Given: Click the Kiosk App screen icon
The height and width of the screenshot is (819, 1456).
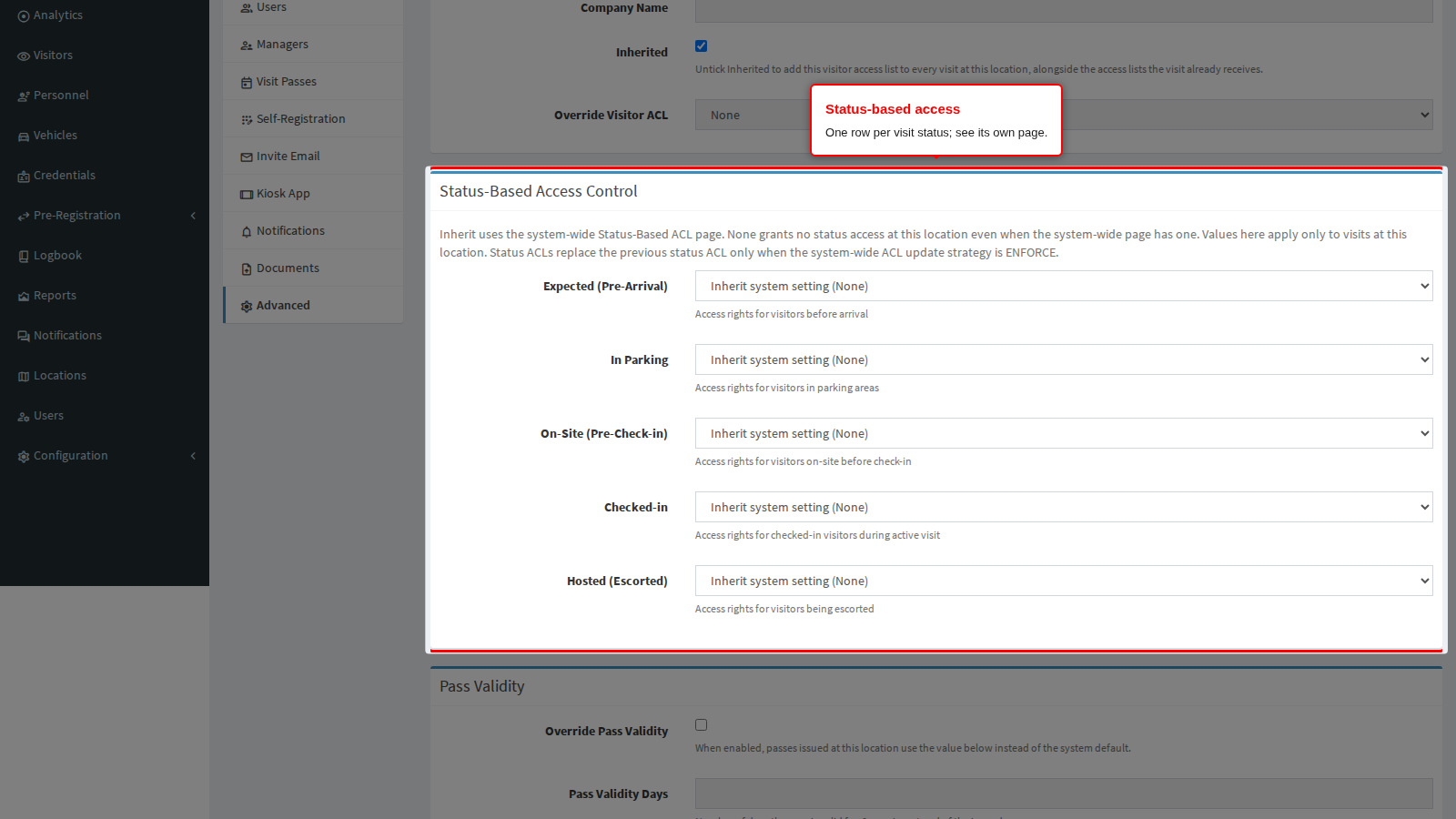Looking at the screenshot, I should (x=247, y=195).
